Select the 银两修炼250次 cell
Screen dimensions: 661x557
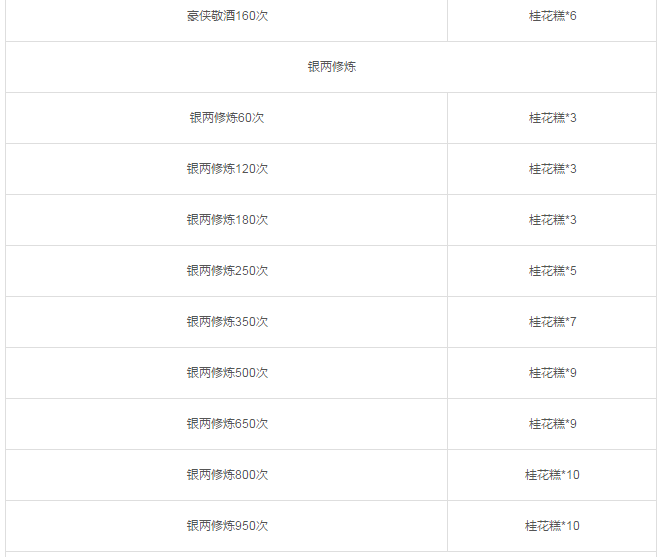coord(227,271)
